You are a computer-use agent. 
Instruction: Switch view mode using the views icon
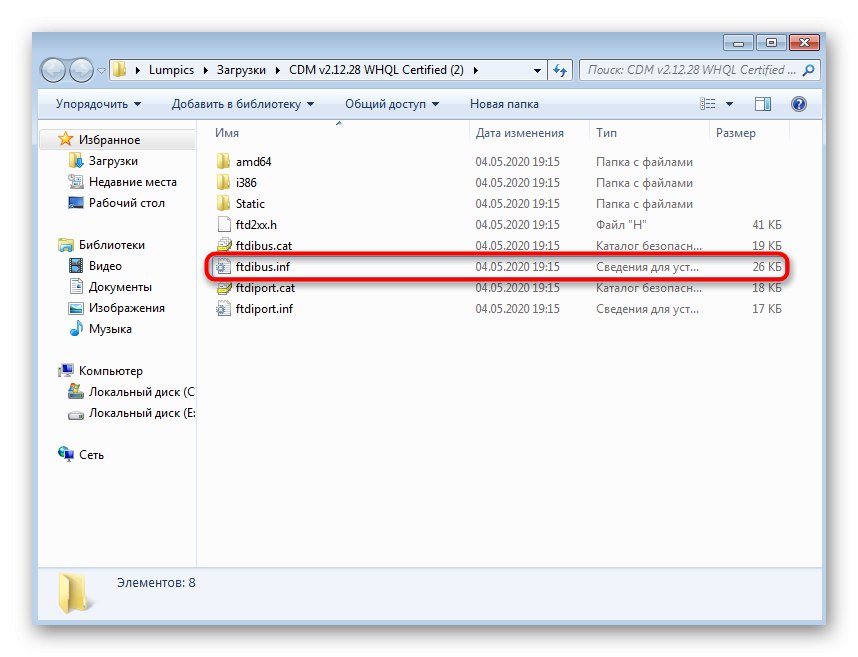tap(707, 103)
